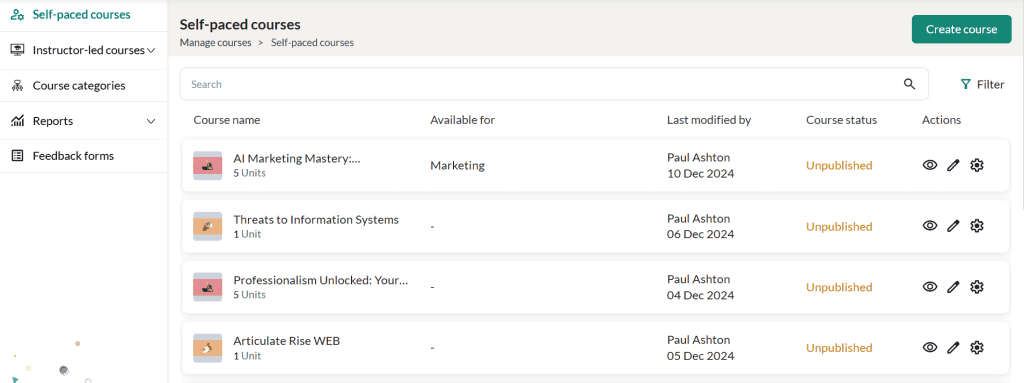
Task: Click the 04 Dec 2024 modified date
Action: (700, 295)
